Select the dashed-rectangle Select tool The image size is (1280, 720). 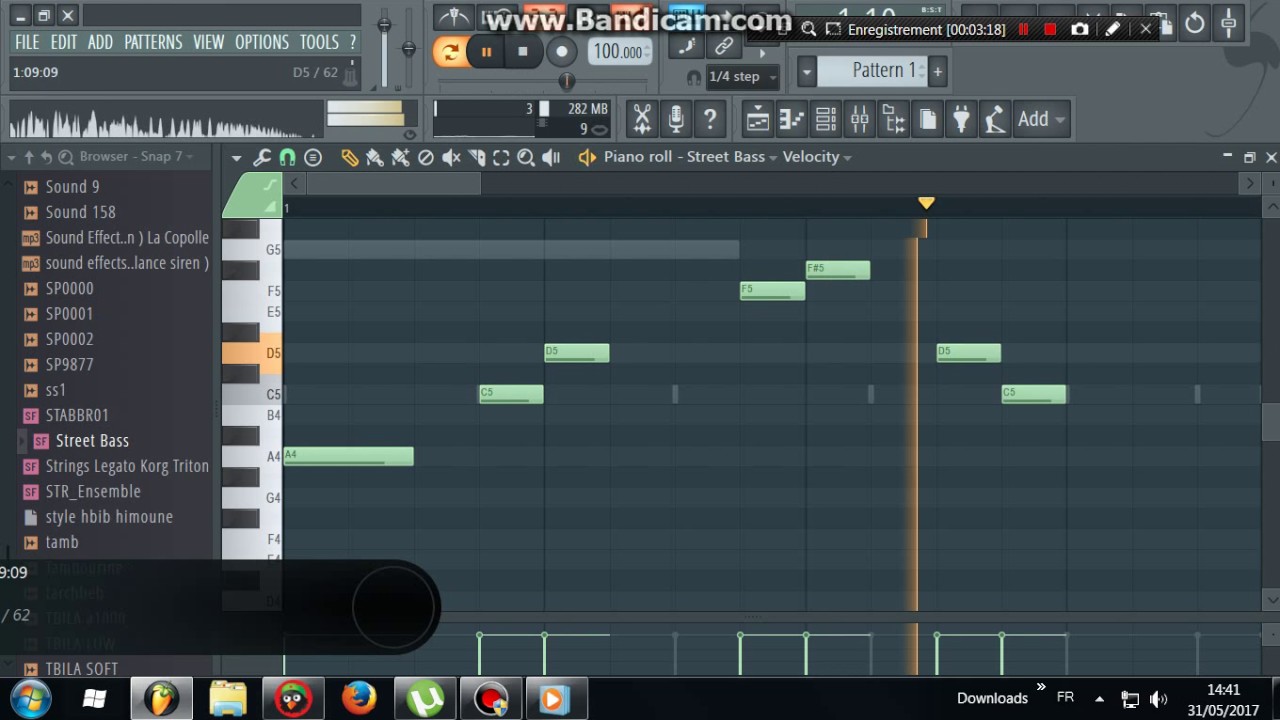click(501, 157)
